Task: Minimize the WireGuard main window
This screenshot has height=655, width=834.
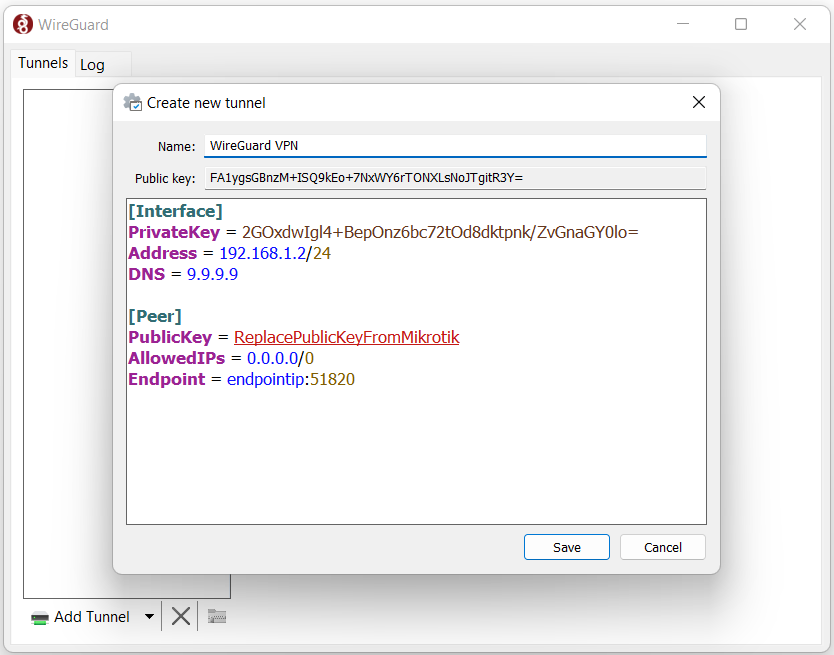Action: [682, 24]
